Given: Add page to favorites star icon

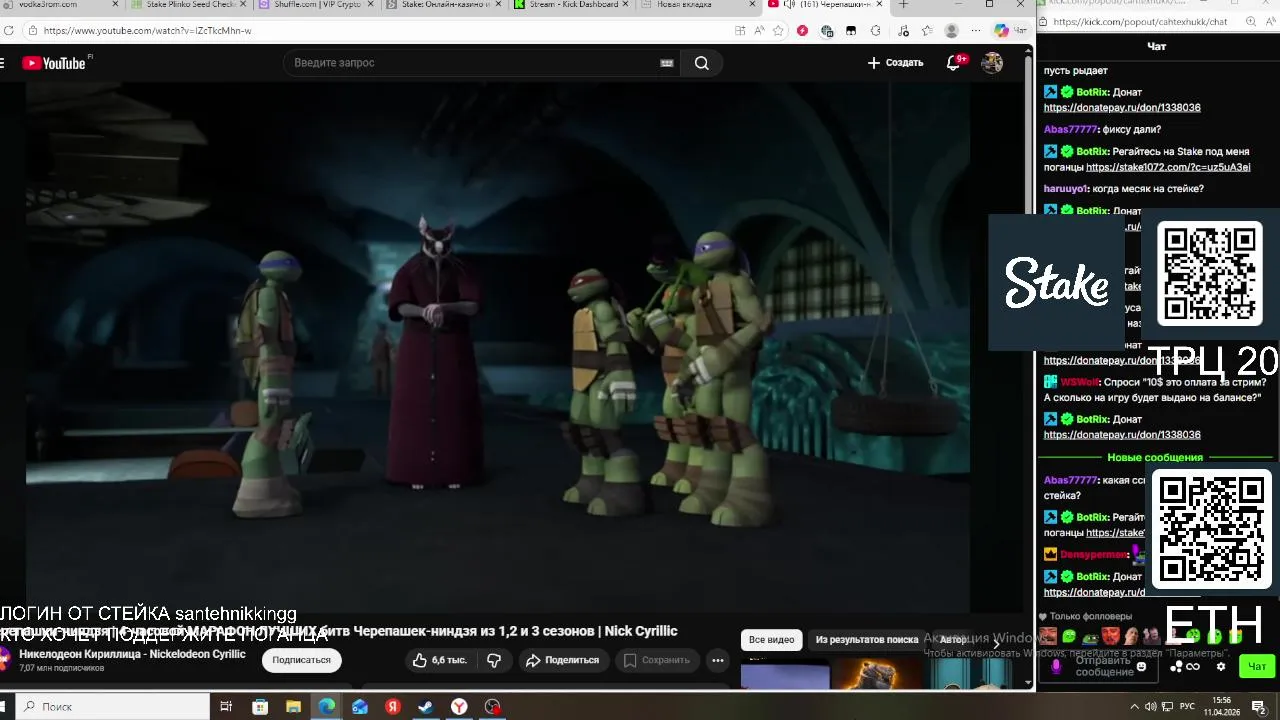Looking at the screenshot, I should click(x=778, y=31).
